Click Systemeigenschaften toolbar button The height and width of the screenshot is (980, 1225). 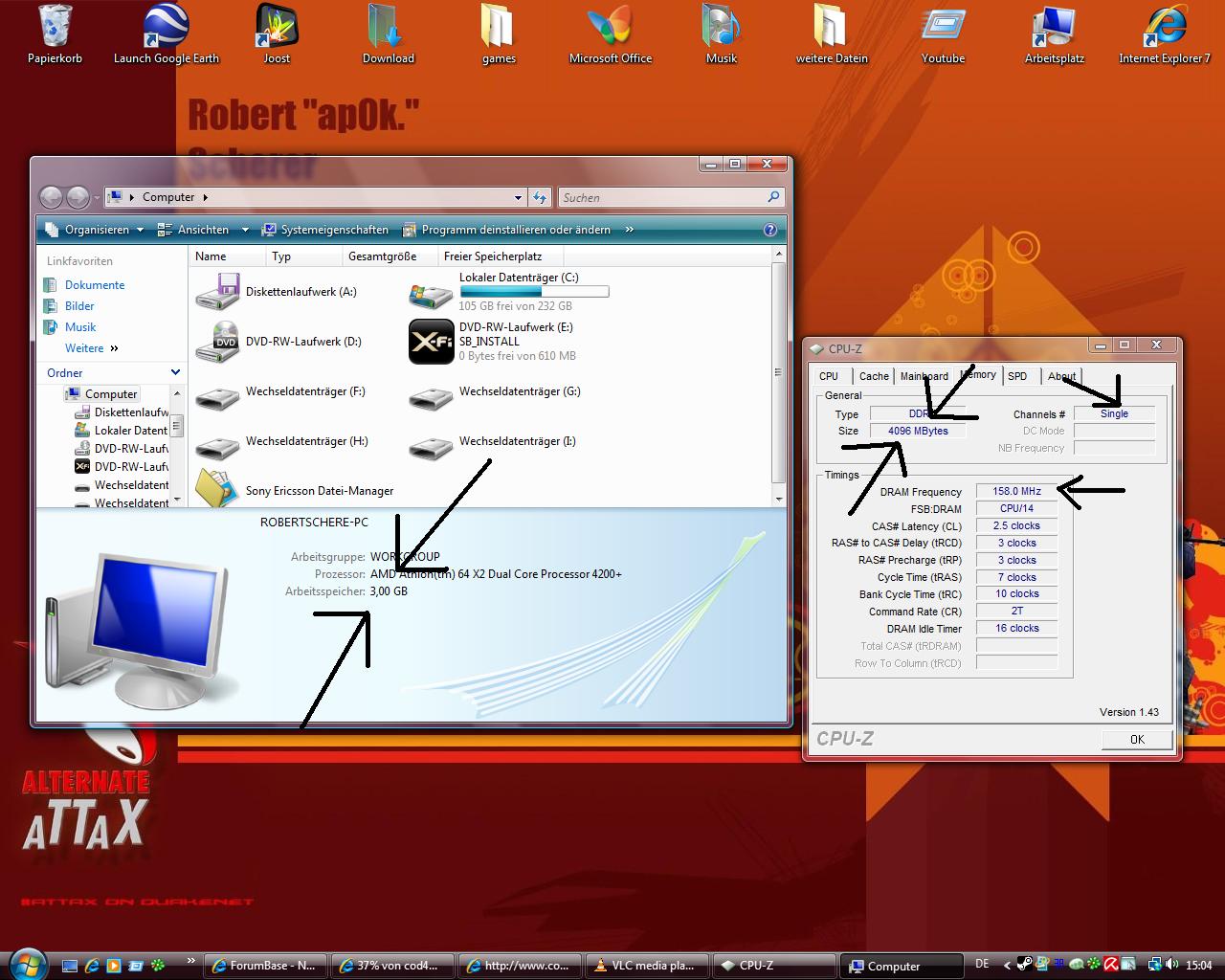click(x=325, y=230)
